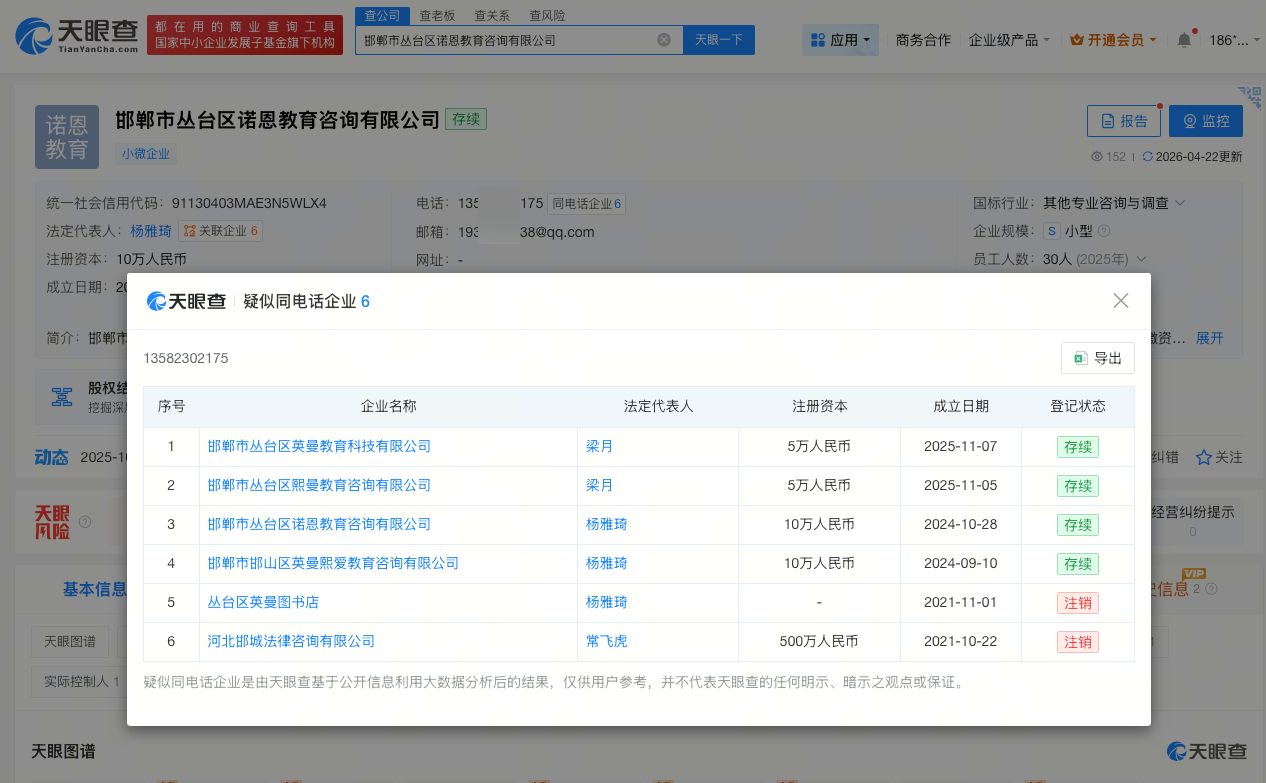The width and height of the screenshot is (1266, 783).
Task: Open the 应用 dropdown menu
Action: tap(840, 40)
